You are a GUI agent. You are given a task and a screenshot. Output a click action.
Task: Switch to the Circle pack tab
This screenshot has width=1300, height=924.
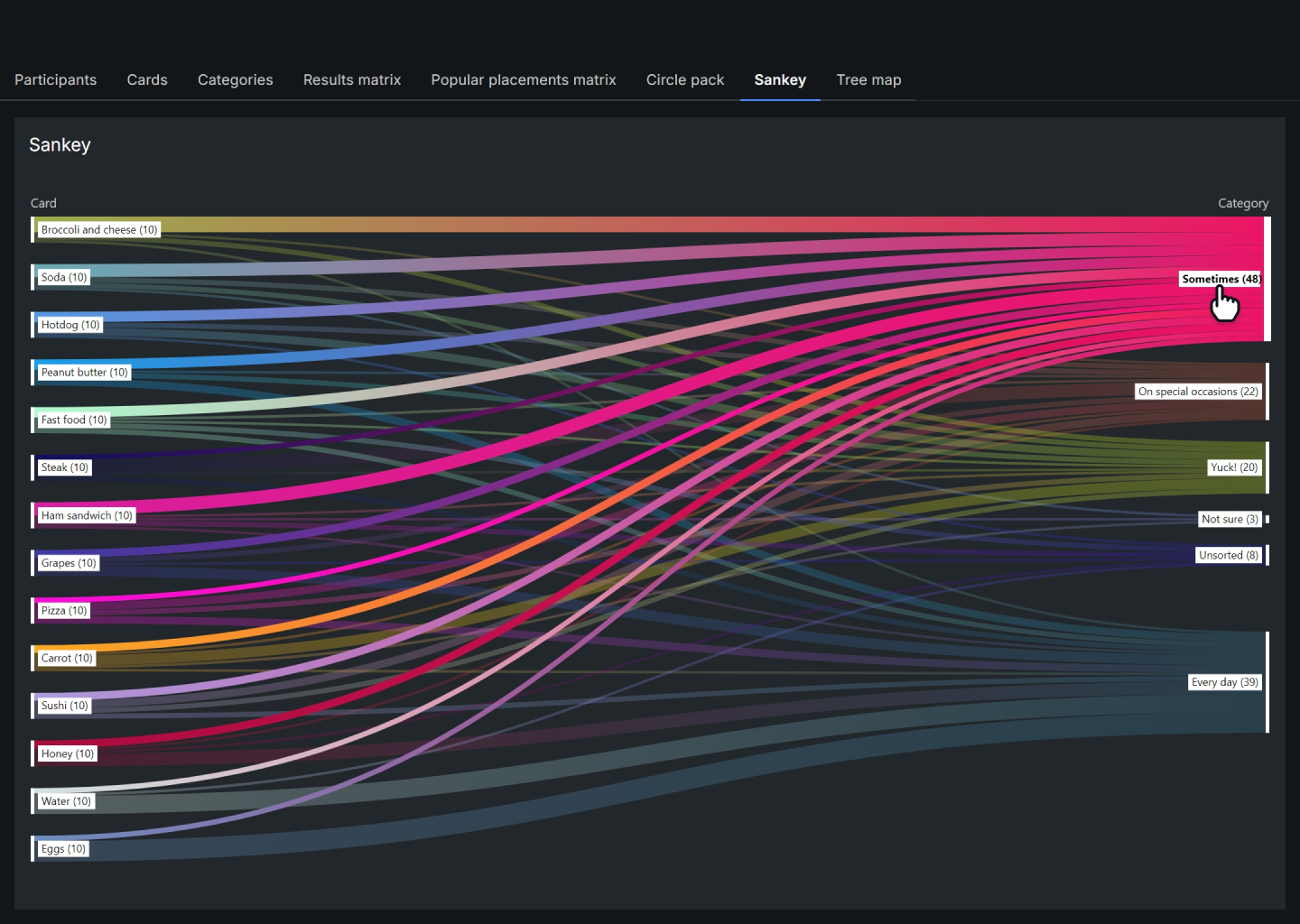pos(685,79)
